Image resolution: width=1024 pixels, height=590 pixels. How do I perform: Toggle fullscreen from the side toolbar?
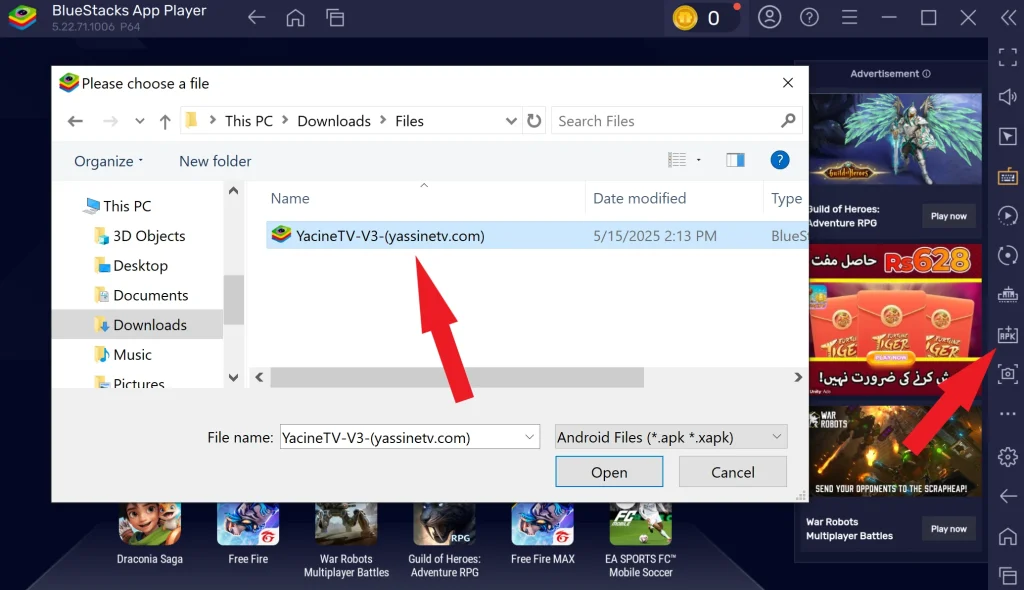[1008, 57]
